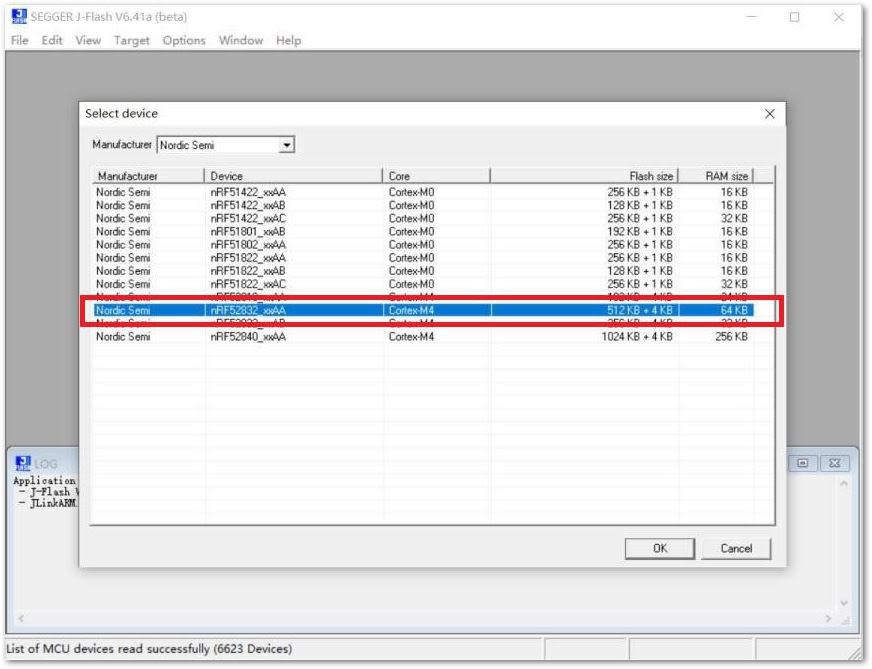872x669 pixels.
Task: Cancel the Select device dialog
Action: click(736, 548)
